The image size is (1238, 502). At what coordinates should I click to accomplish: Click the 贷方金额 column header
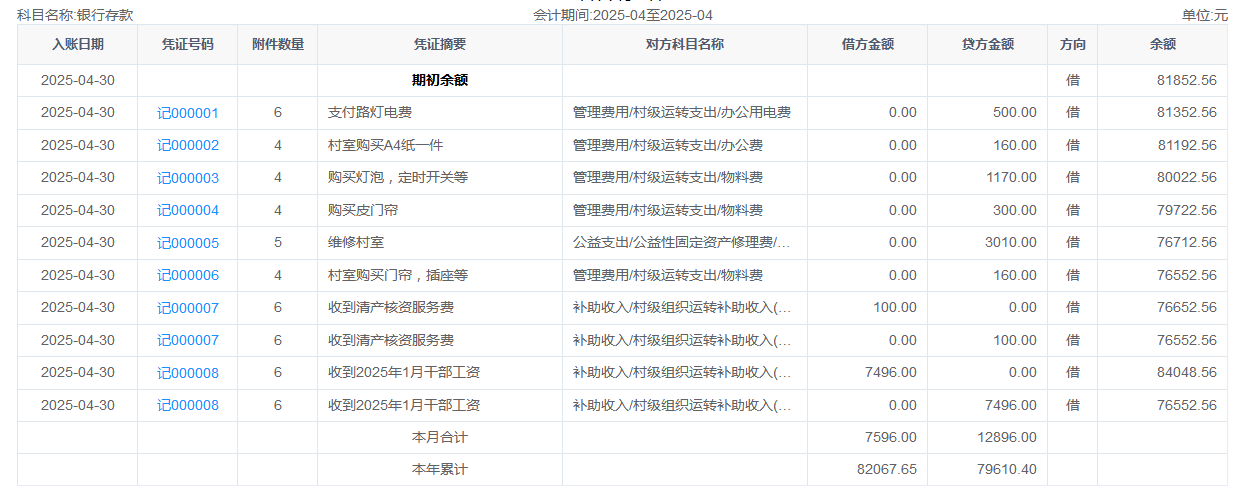click(x=987, y=44)
